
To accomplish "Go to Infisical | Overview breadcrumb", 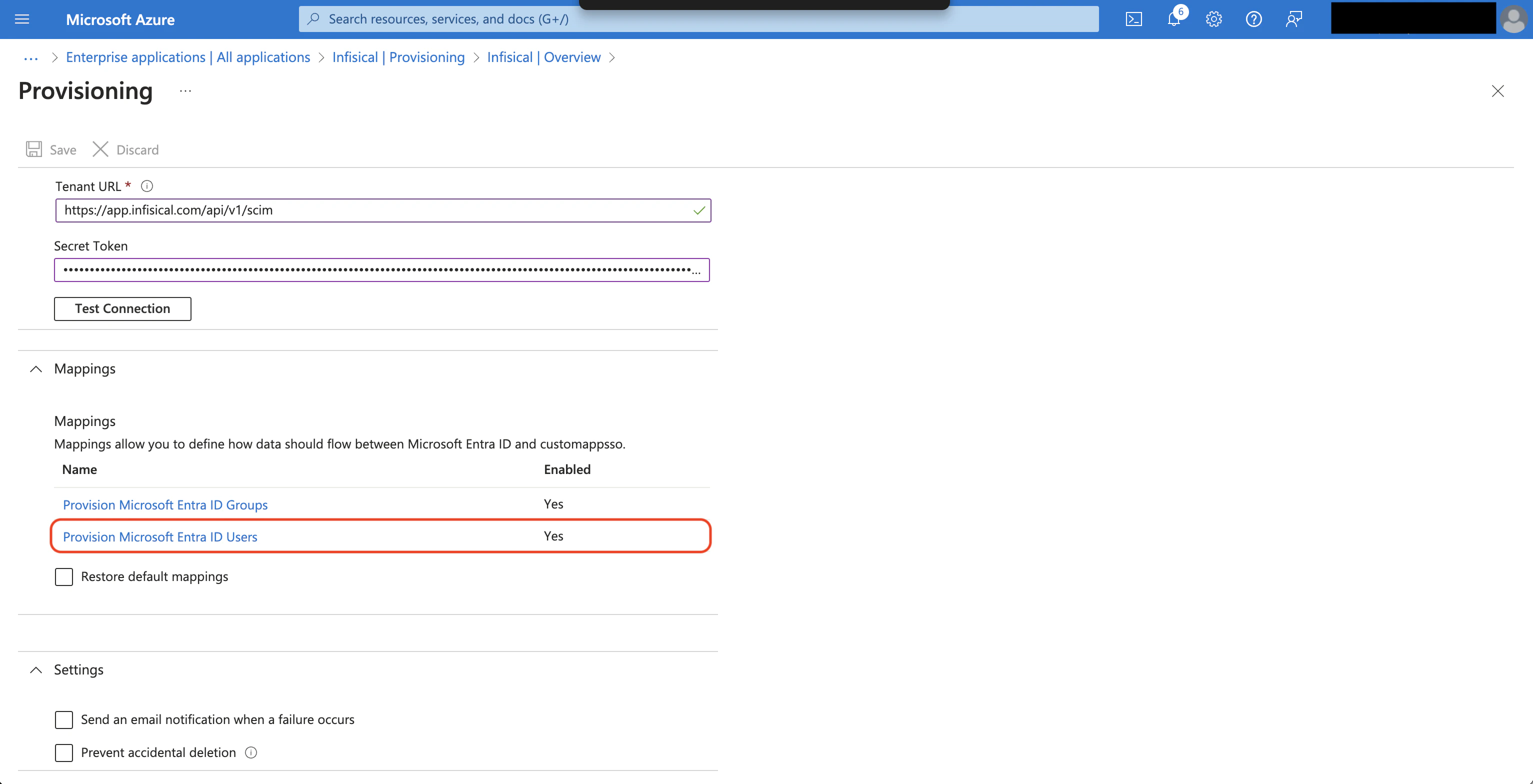I will coord(544,57).
